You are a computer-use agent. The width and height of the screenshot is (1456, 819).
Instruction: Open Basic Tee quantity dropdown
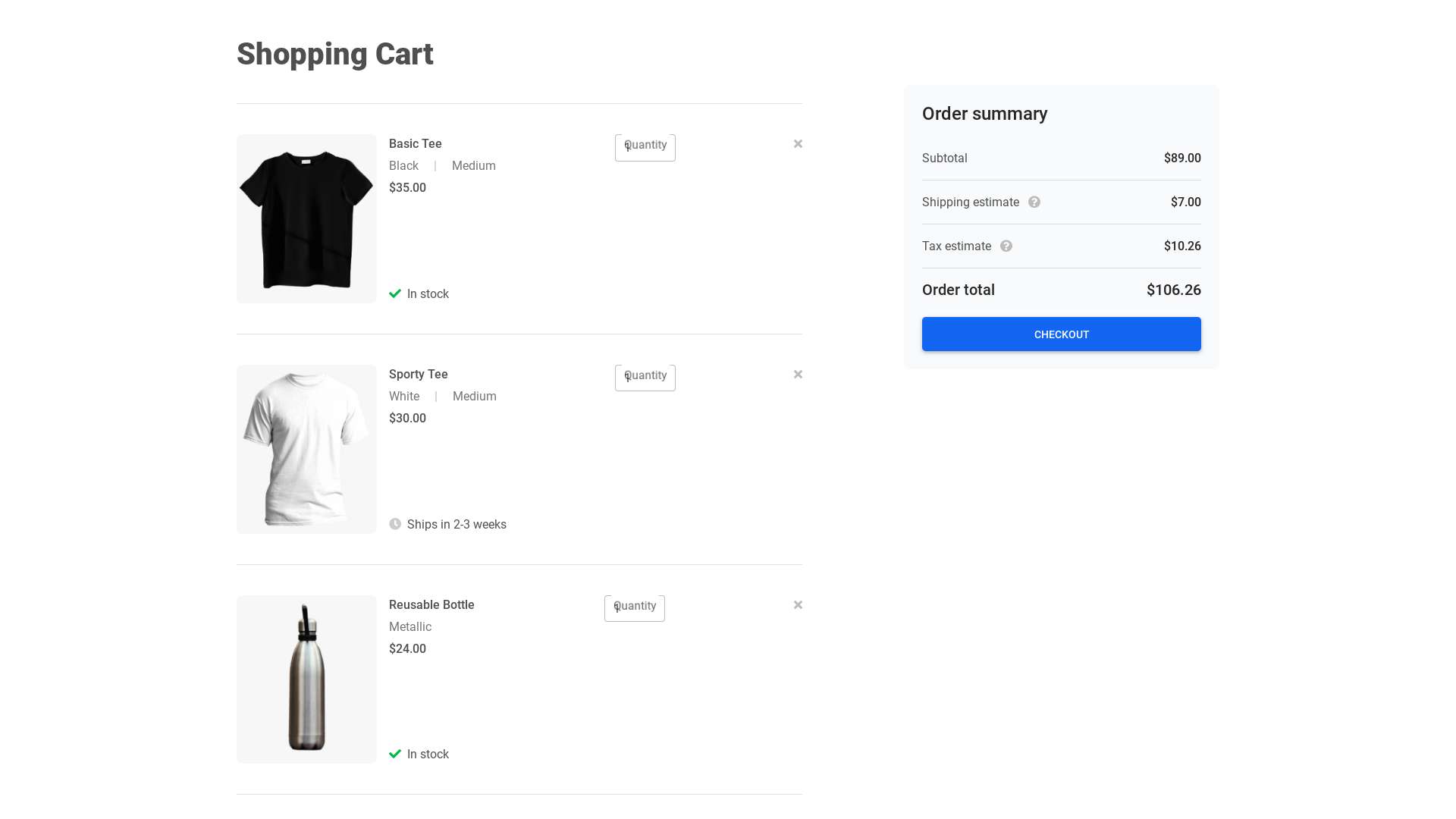(x=645, y=148)
